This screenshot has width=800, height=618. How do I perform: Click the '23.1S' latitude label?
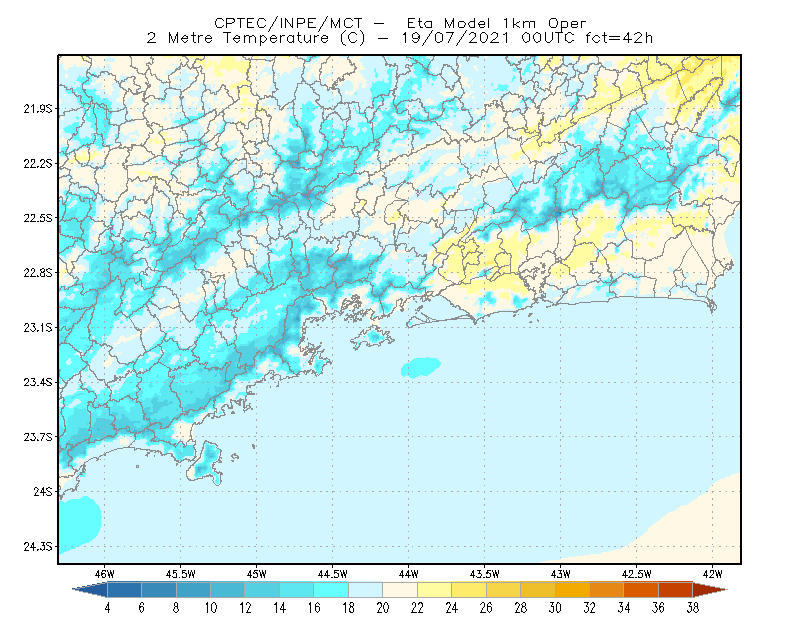(x=38, y=327)
